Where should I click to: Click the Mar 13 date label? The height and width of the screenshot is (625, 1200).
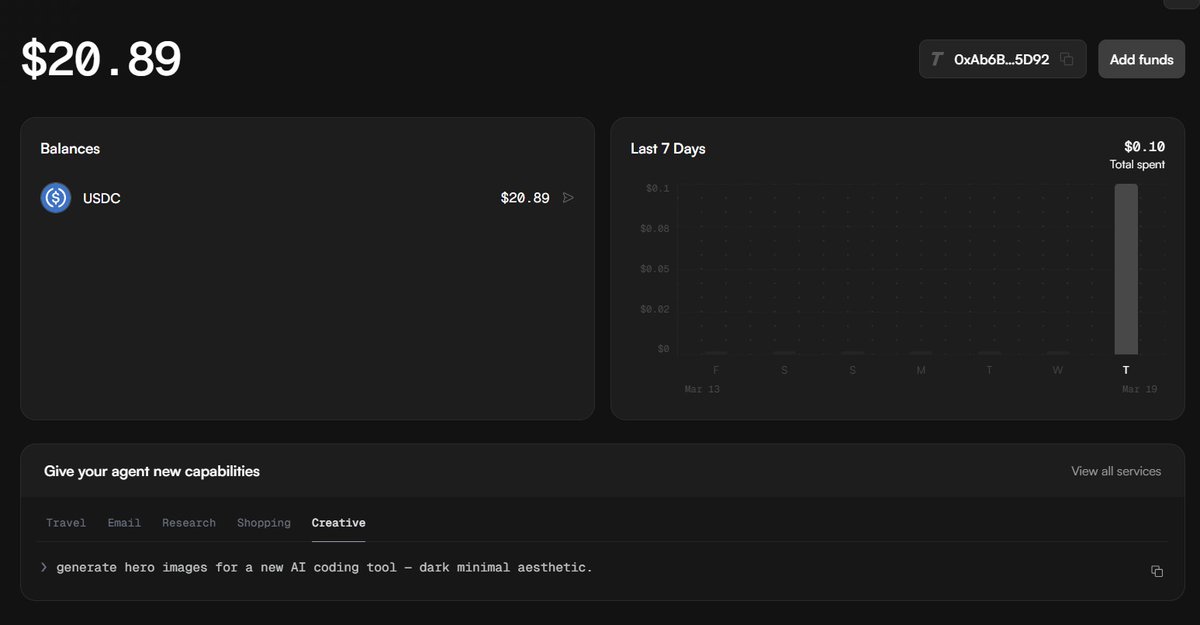tap(702, 389)
